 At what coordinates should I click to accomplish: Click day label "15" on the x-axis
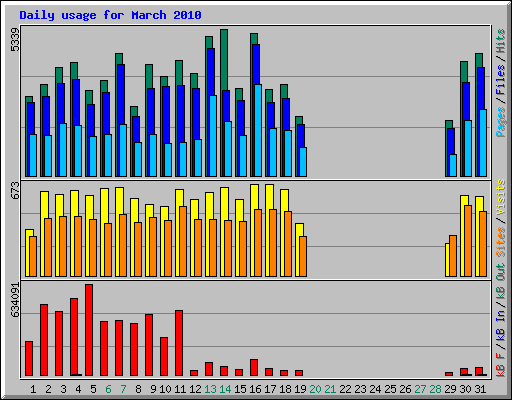coord(240,389)
